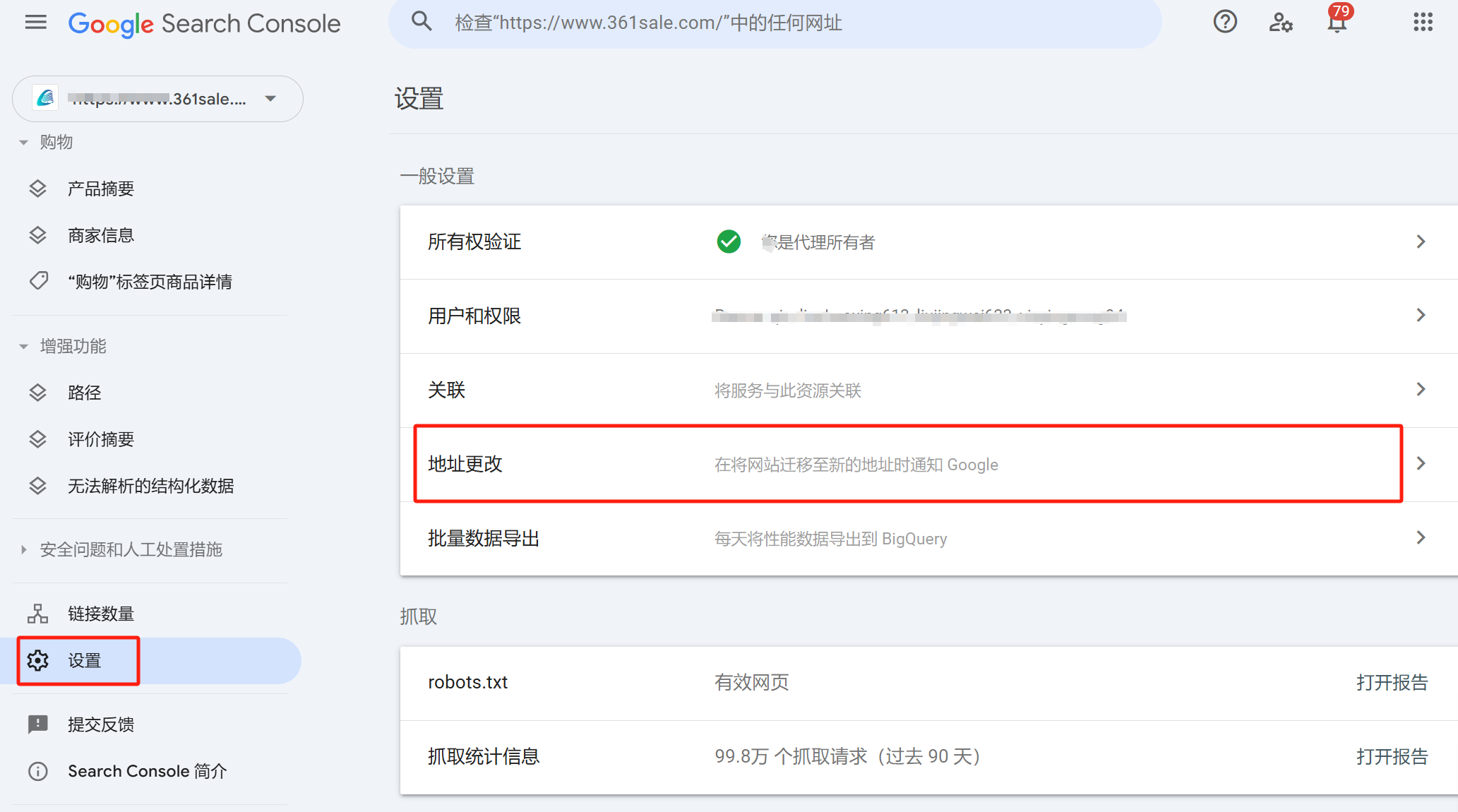Viewport: 1458px width, 812px height.
Task: Open 无法解析的结构化数据 sidebar item
Action: [x=150, y=486]
